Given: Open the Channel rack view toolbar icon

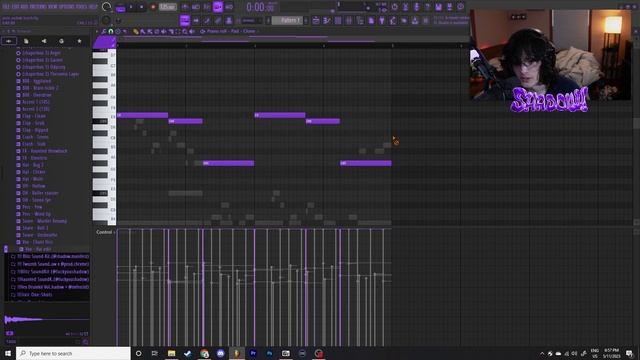Looking at the screenshot, I should pyautogui.click(x=338, y=20).
